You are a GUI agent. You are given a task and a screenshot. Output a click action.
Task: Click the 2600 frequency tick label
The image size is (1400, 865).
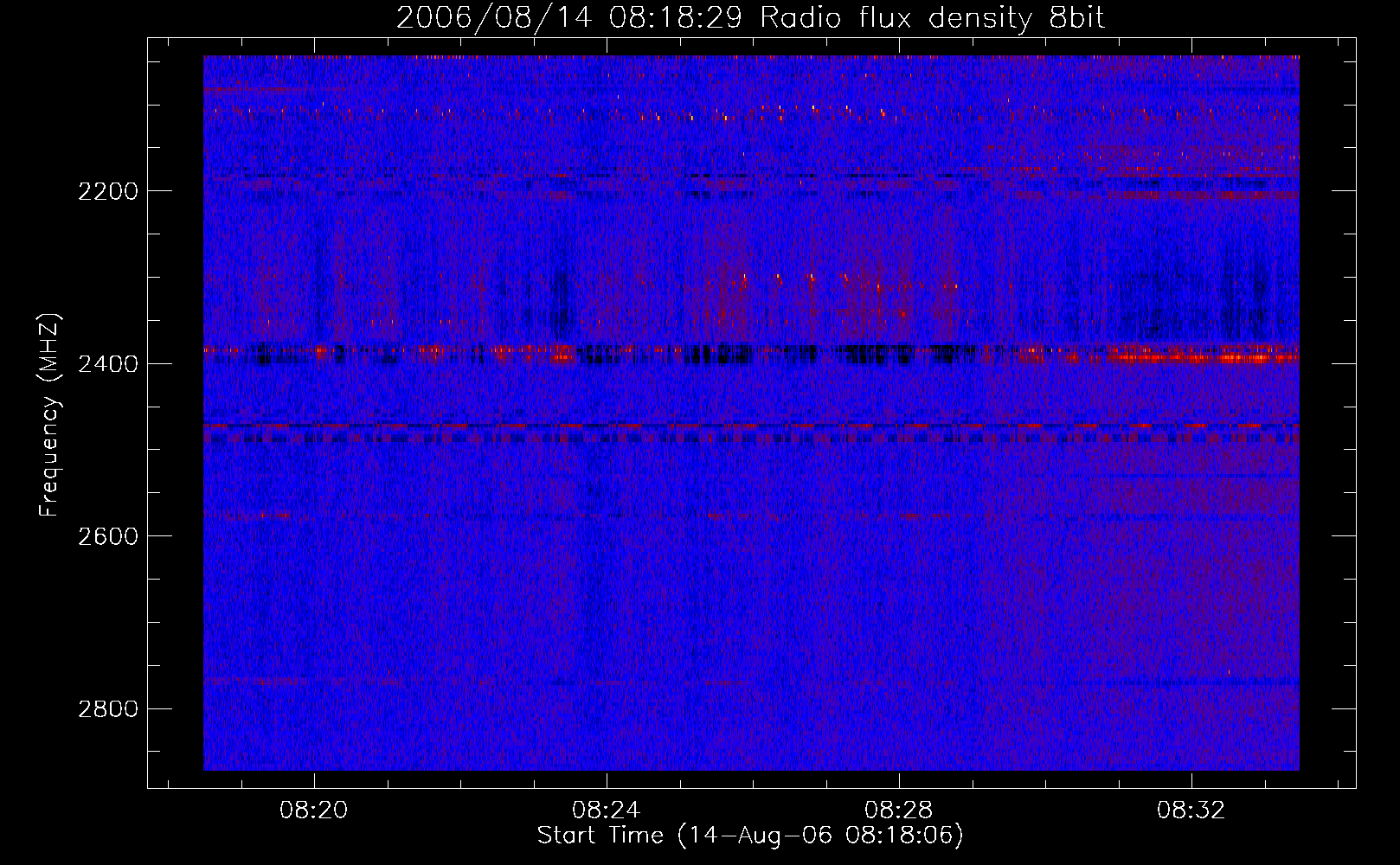coord(108,536)
